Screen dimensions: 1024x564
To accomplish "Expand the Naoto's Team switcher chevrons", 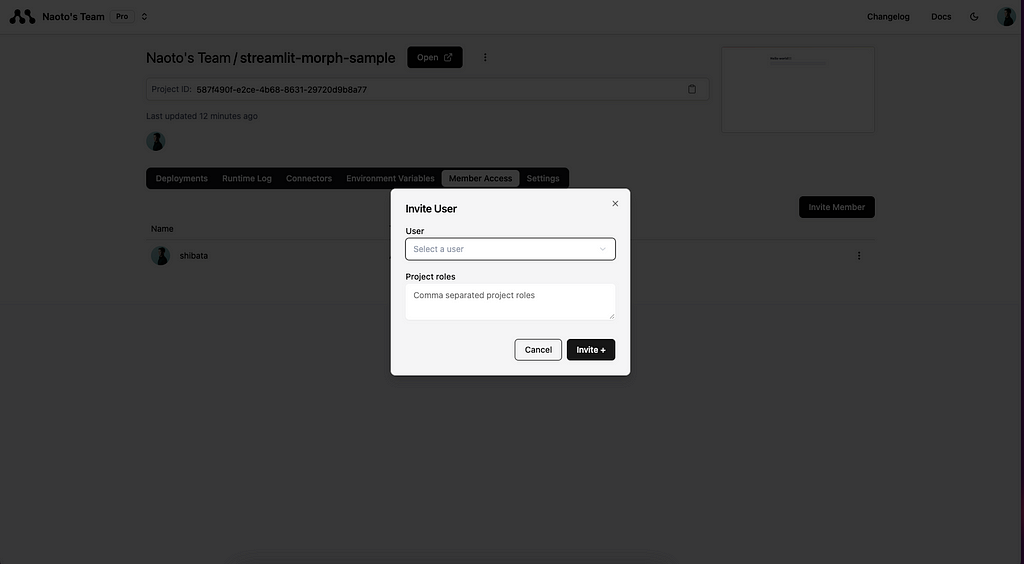I will point(144,17).
